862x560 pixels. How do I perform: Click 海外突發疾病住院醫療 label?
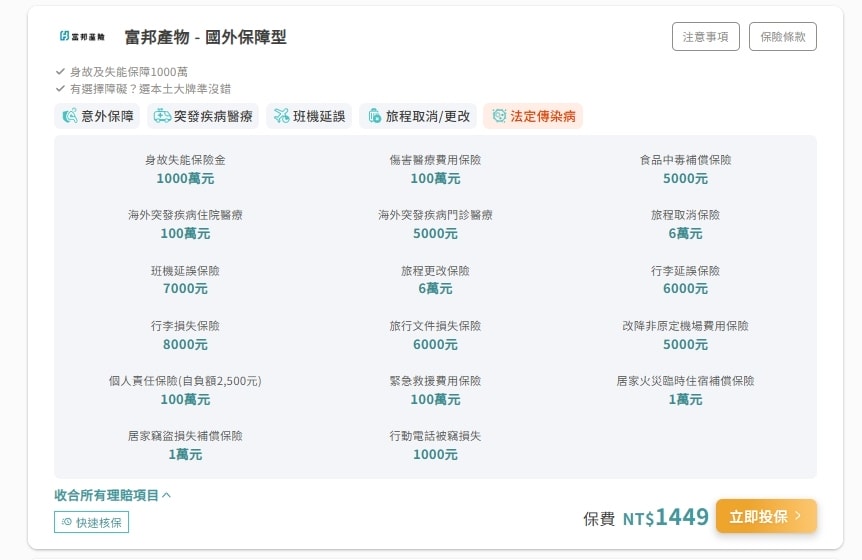coord(185,215)
